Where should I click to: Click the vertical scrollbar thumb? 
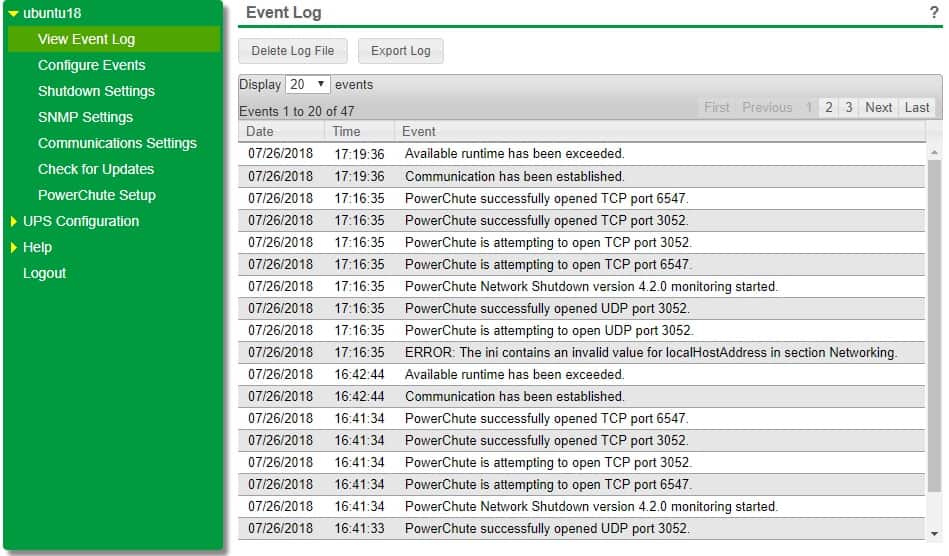[x=934, y=327]
